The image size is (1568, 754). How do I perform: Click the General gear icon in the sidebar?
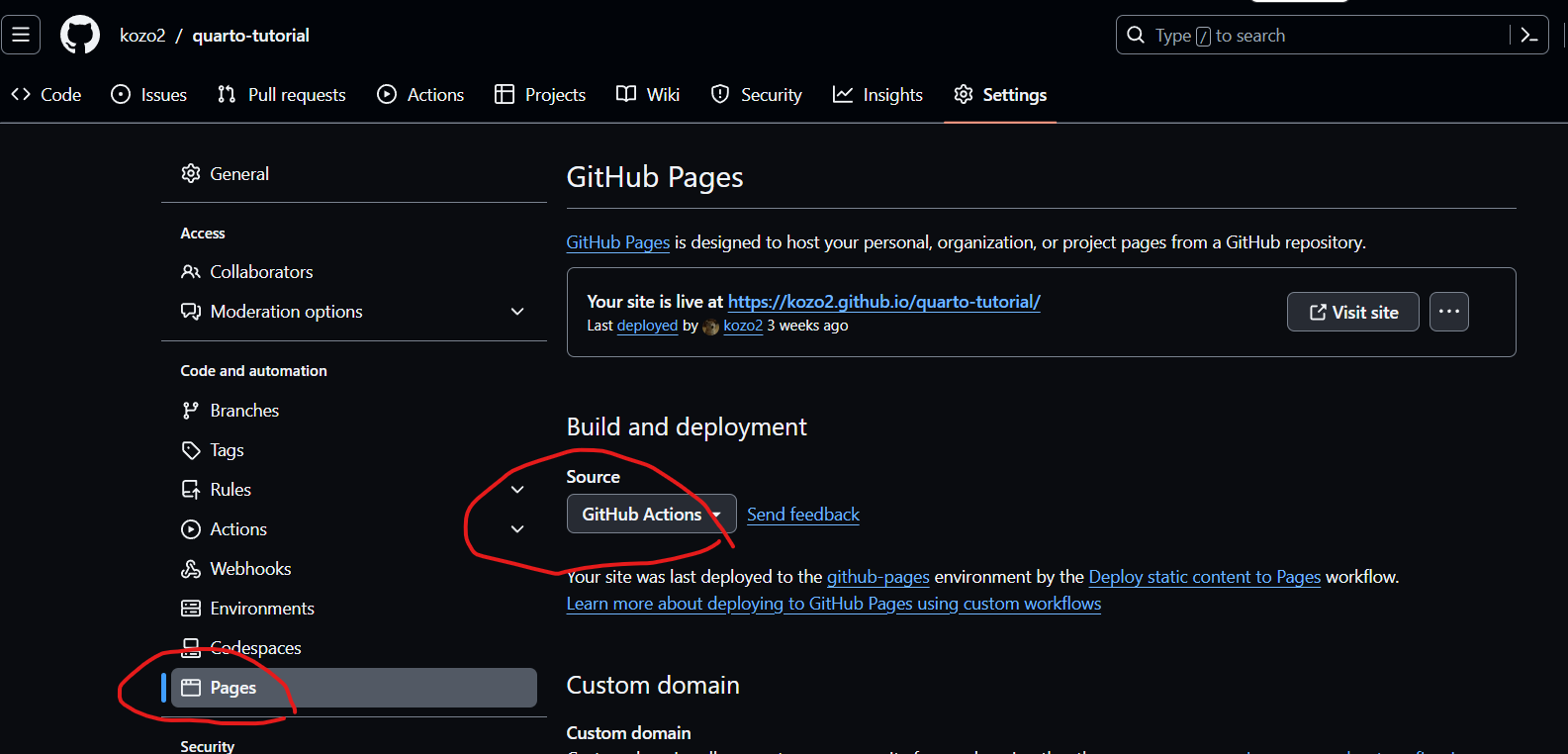(x=191, y=173)
